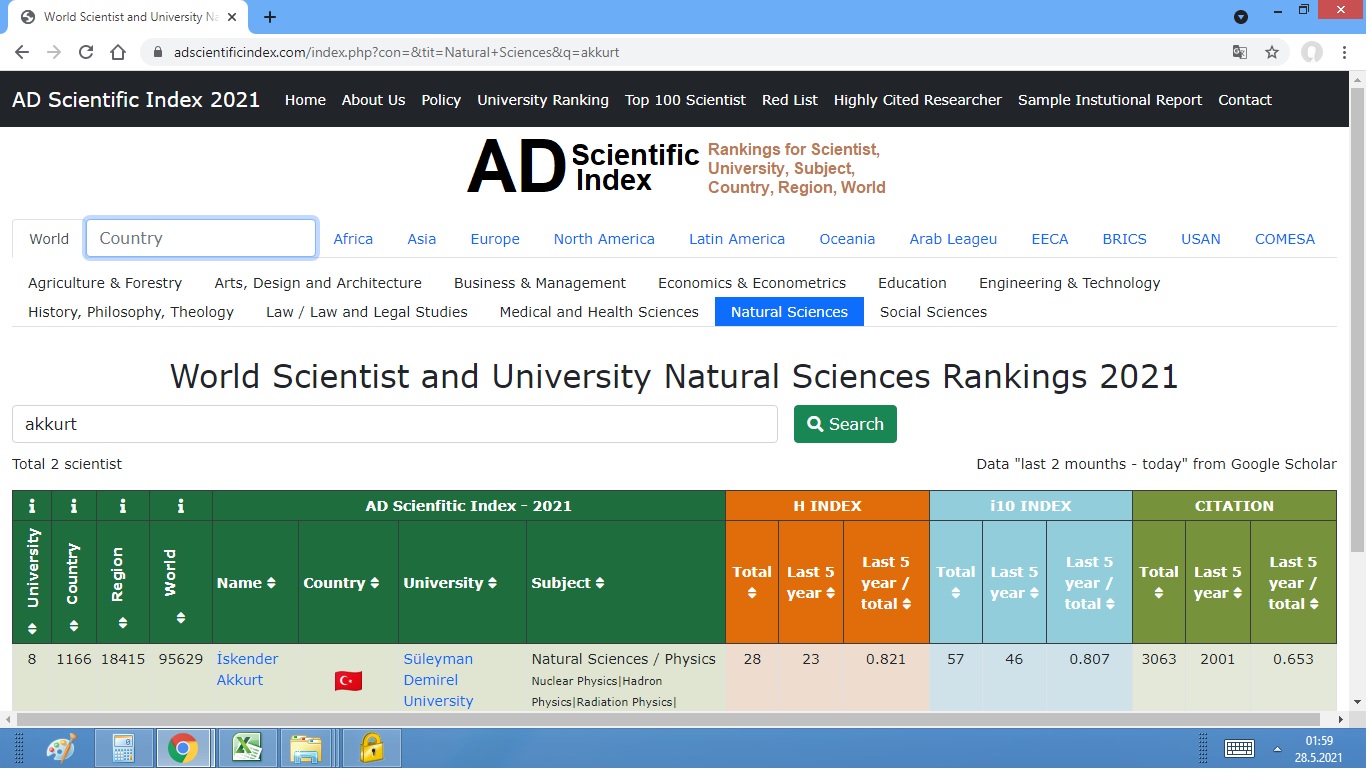Reload the page with the refresh icon
Viewport: 1370px width, 774px height.
86,52
